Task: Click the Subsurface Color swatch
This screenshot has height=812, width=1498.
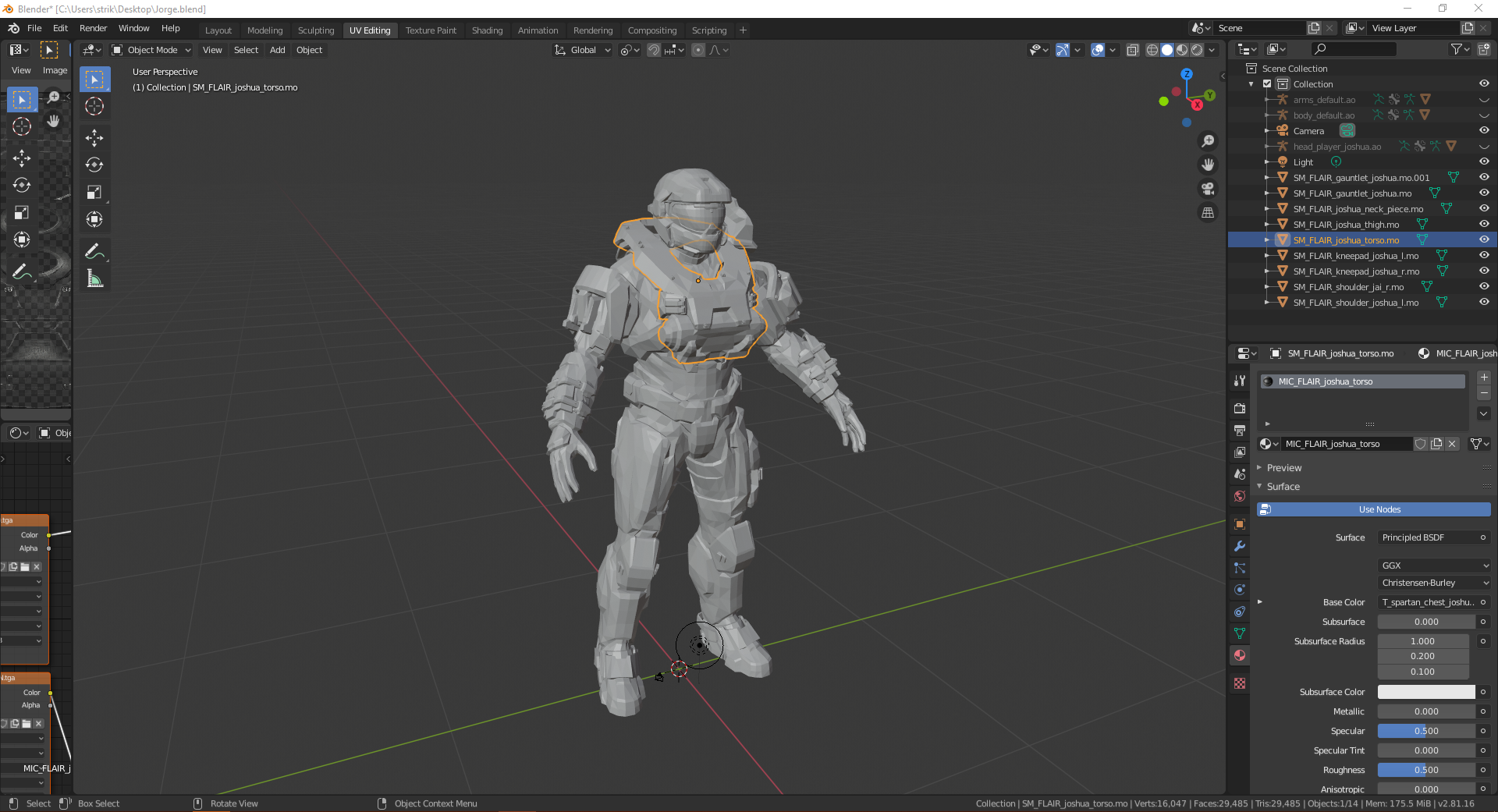Action: (1425, 692)
